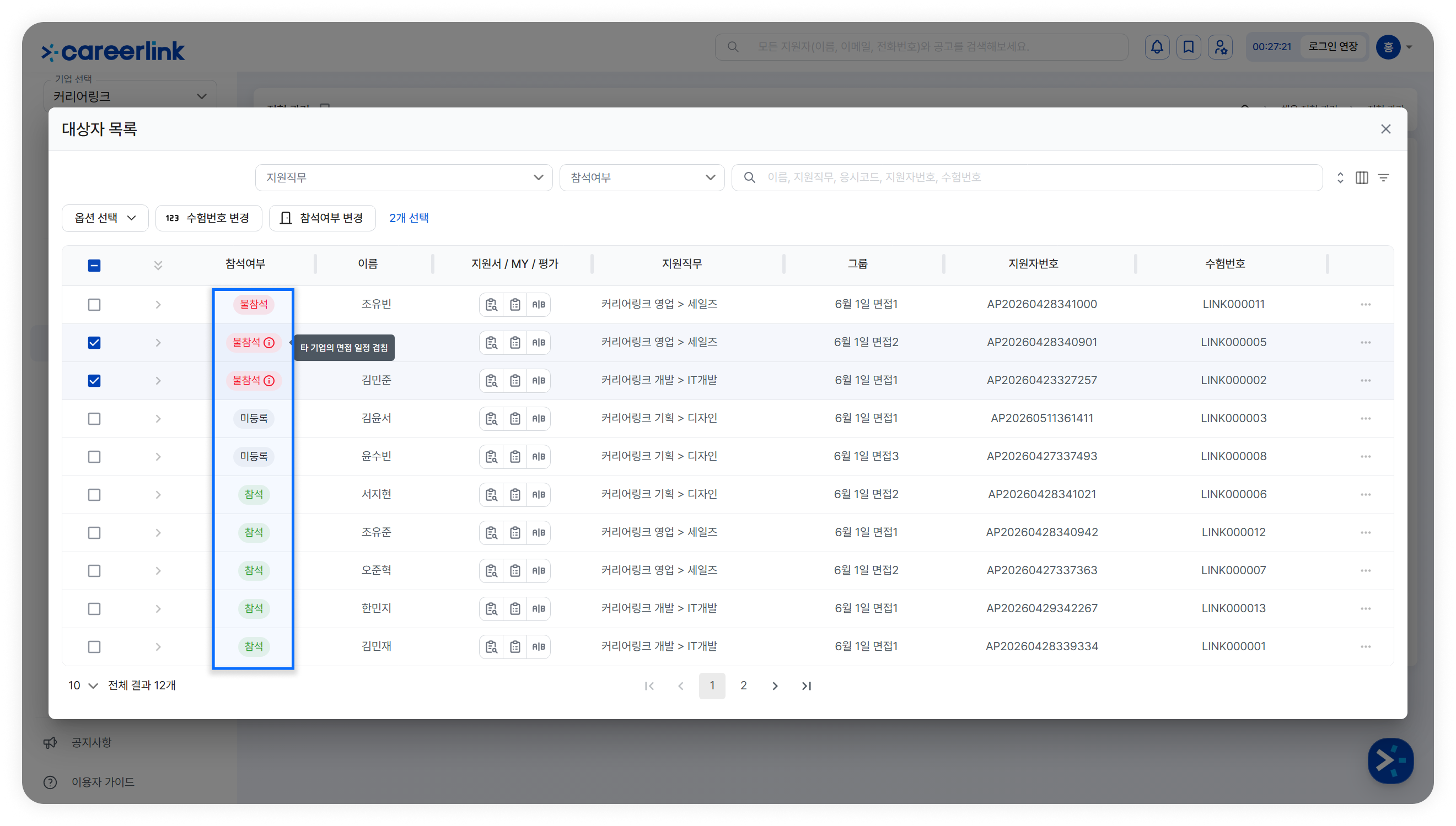Open MY clipboard icon for 김윤서

(x=515, y=419)
